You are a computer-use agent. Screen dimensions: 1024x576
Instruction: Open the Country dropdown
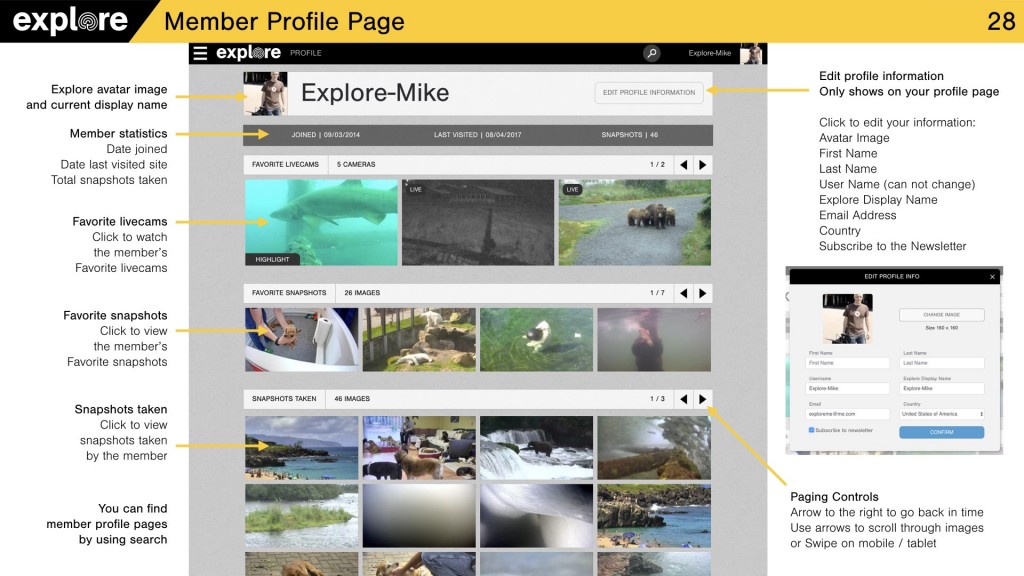click(941, 414)
